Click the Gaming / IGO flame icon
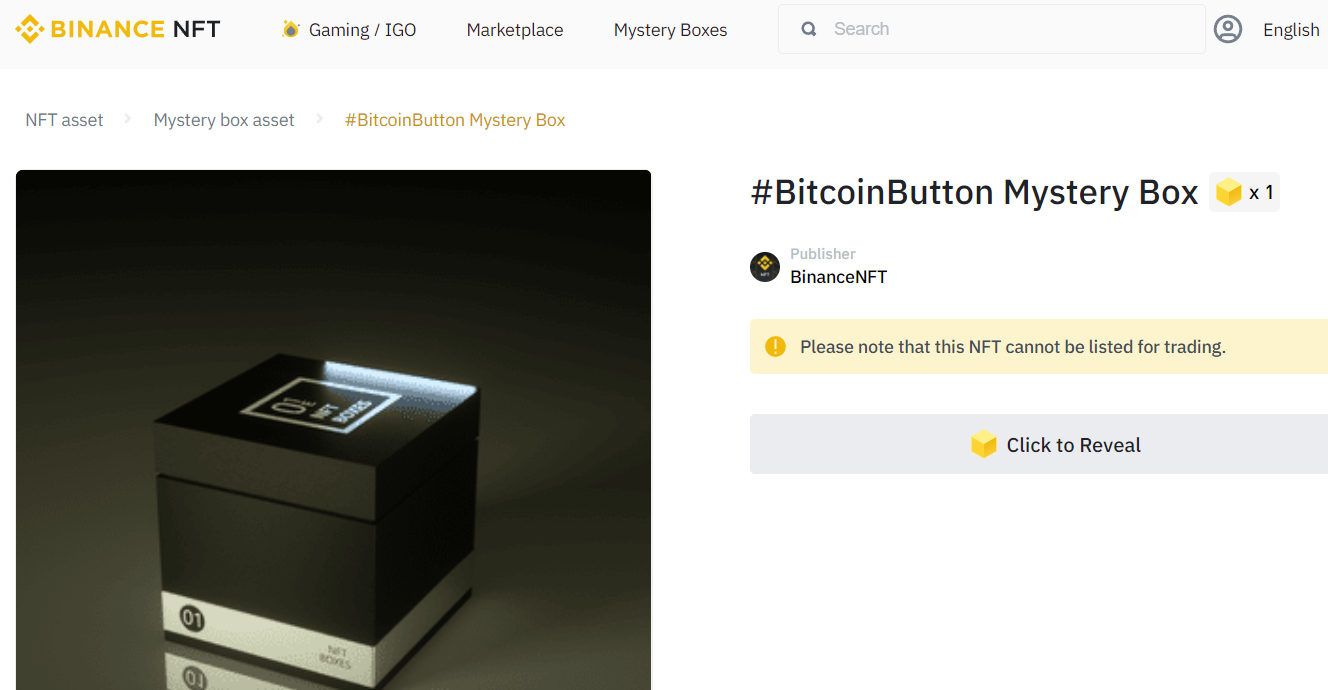The width and height of the screenshot is (1328, 690). (x=291, y=29)
